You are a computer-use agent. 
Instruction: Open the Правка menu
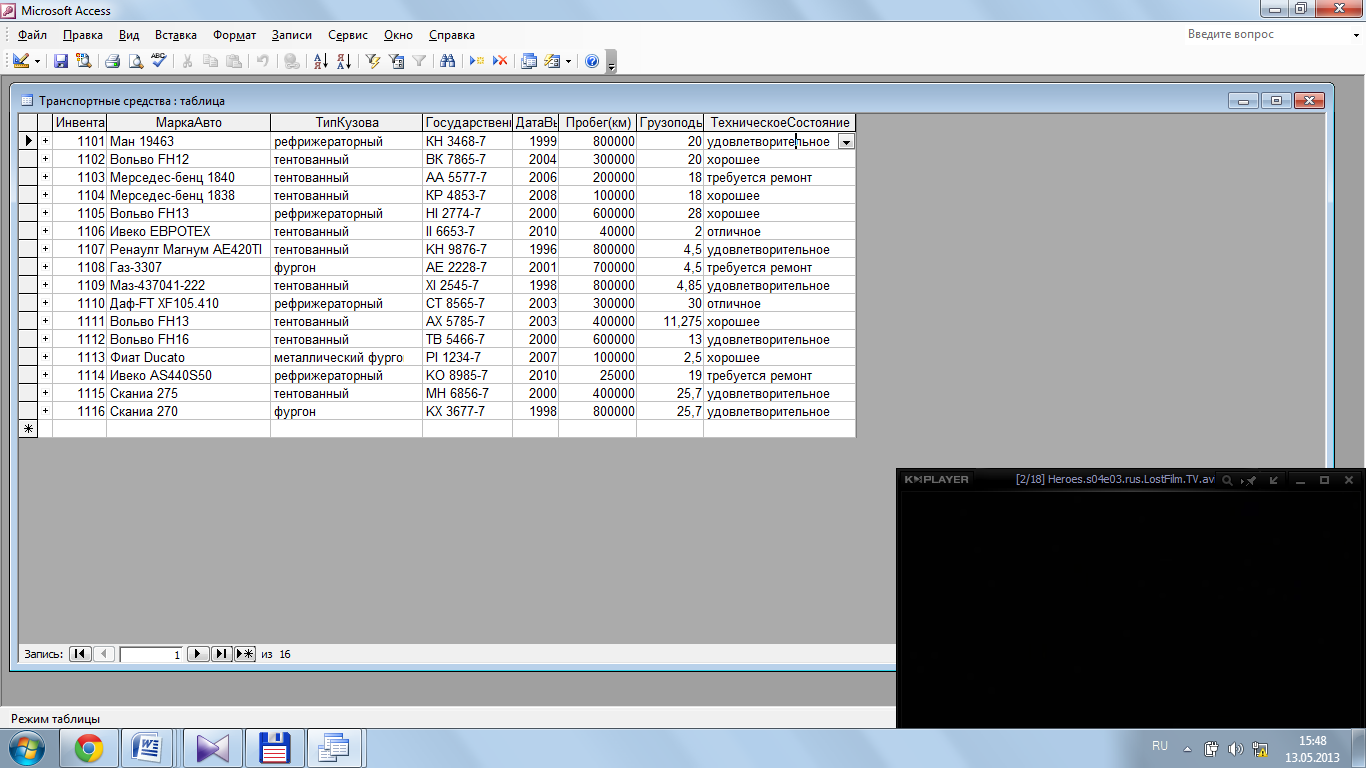(x=83, y=35)
